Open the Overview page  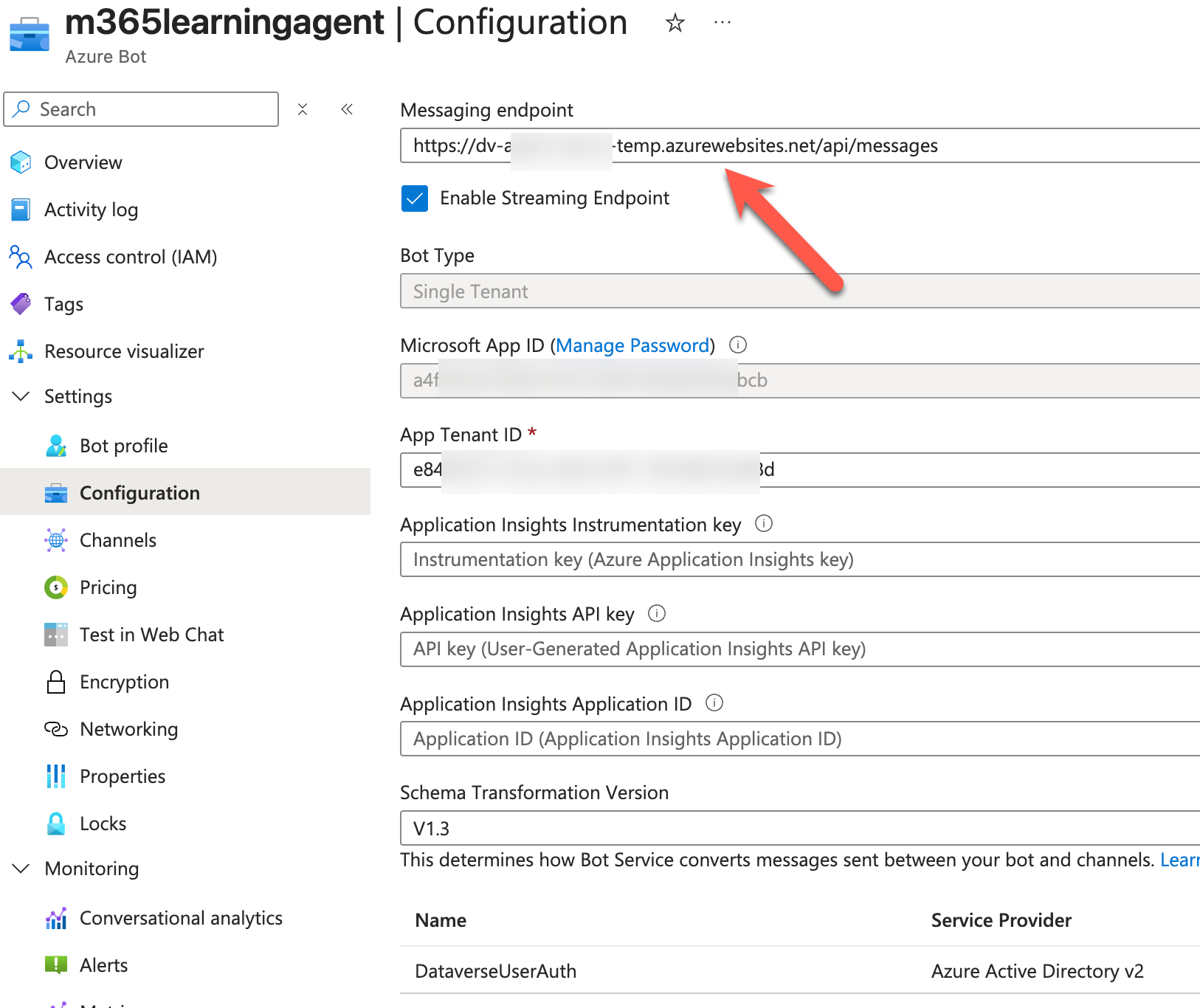tap(83, 162)
